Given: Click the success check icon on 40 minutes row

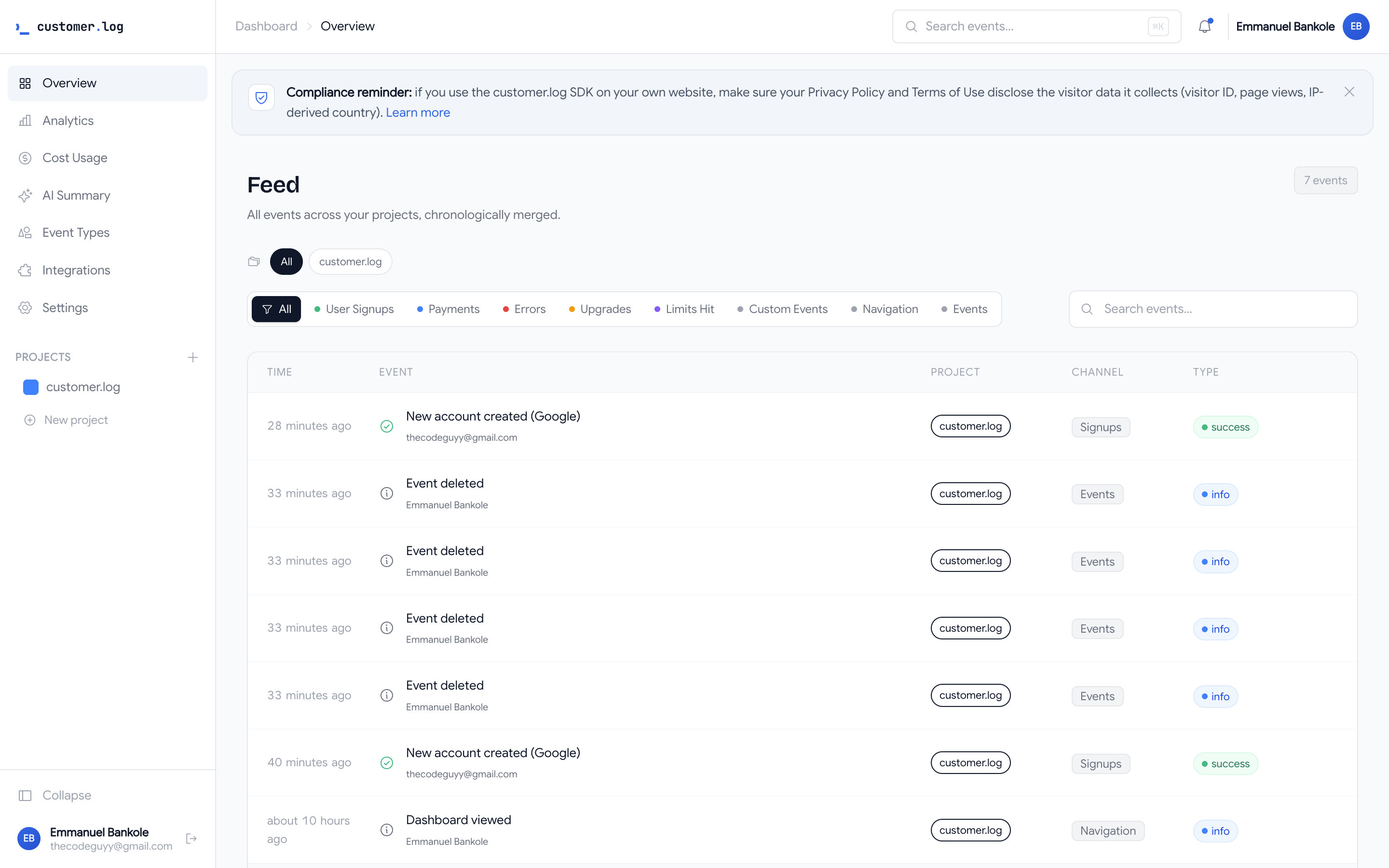Looking at the screenshot, I should click(x=387, y=762).
